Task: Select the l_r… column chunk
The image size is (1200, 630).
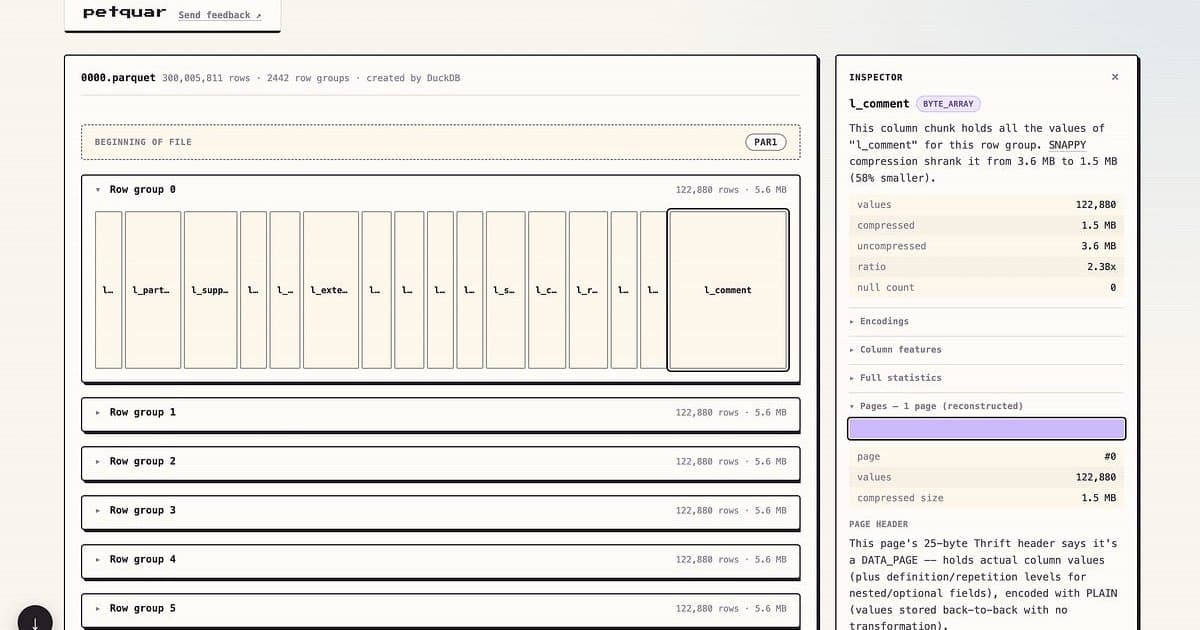Action: tap(588, 290)
